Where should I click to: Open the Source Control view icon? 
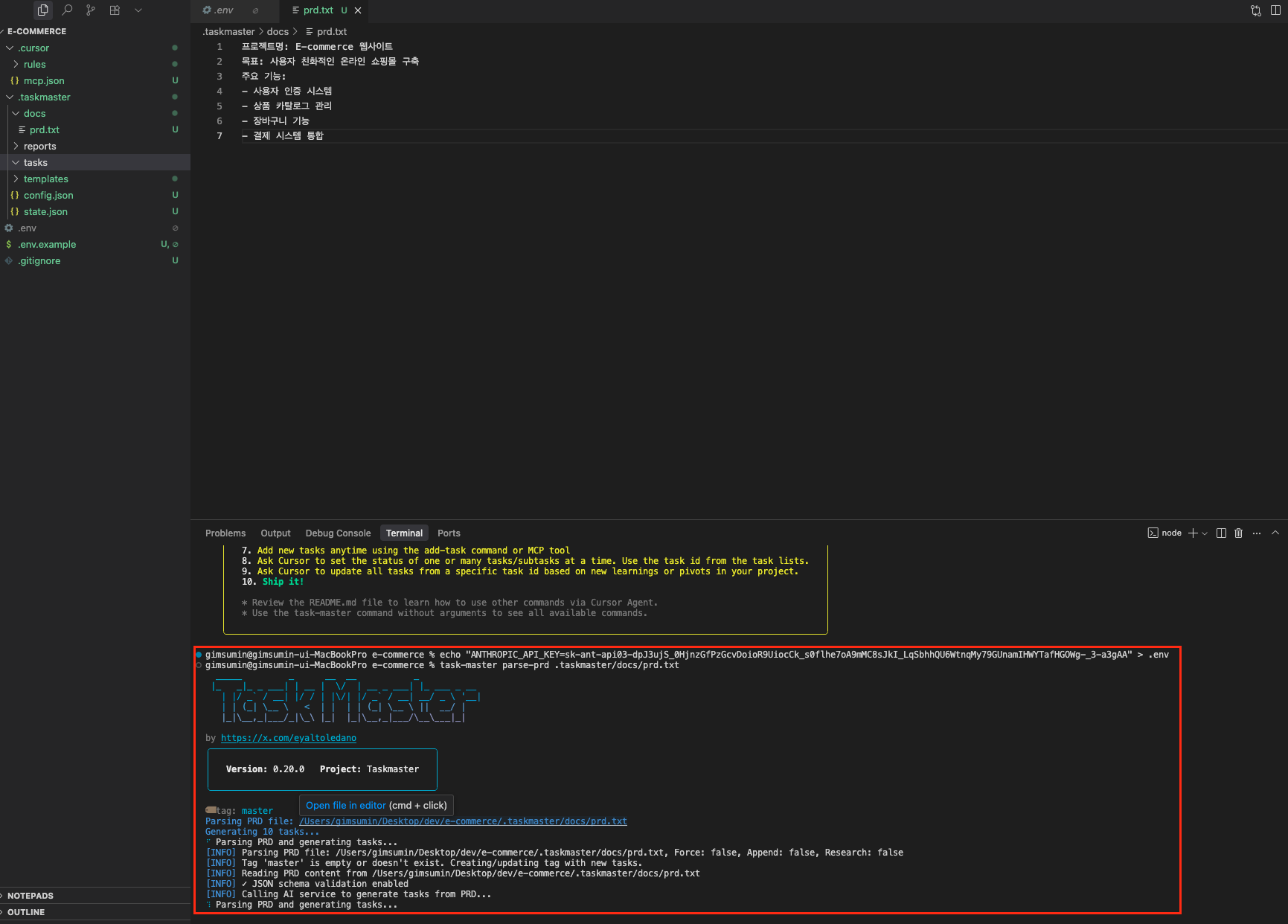click(91, 10)
